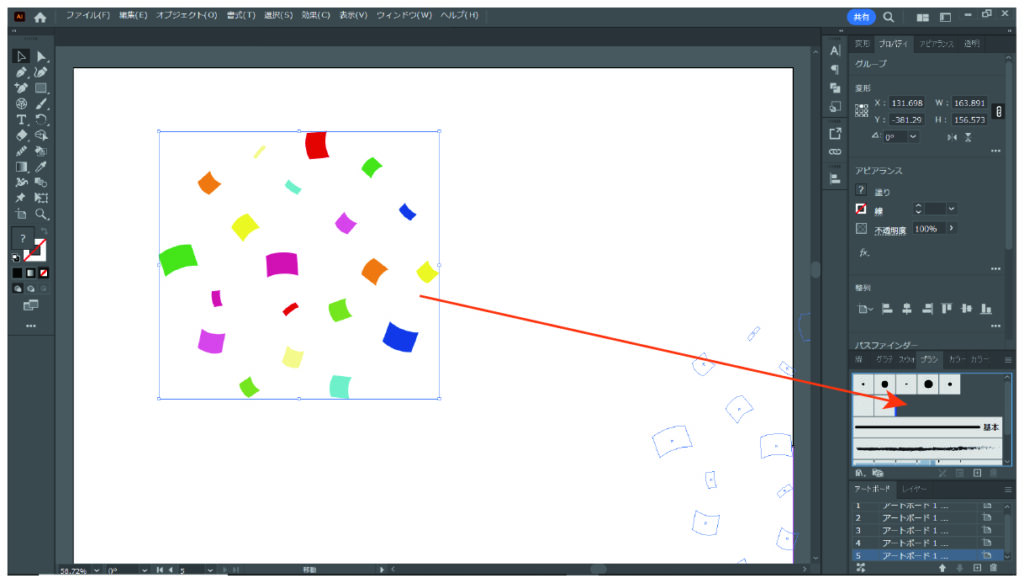Image resolution: width=1024 pixels, height=583 pixels.
Task: Select the Curvature tool
Action: click(41, 72)
